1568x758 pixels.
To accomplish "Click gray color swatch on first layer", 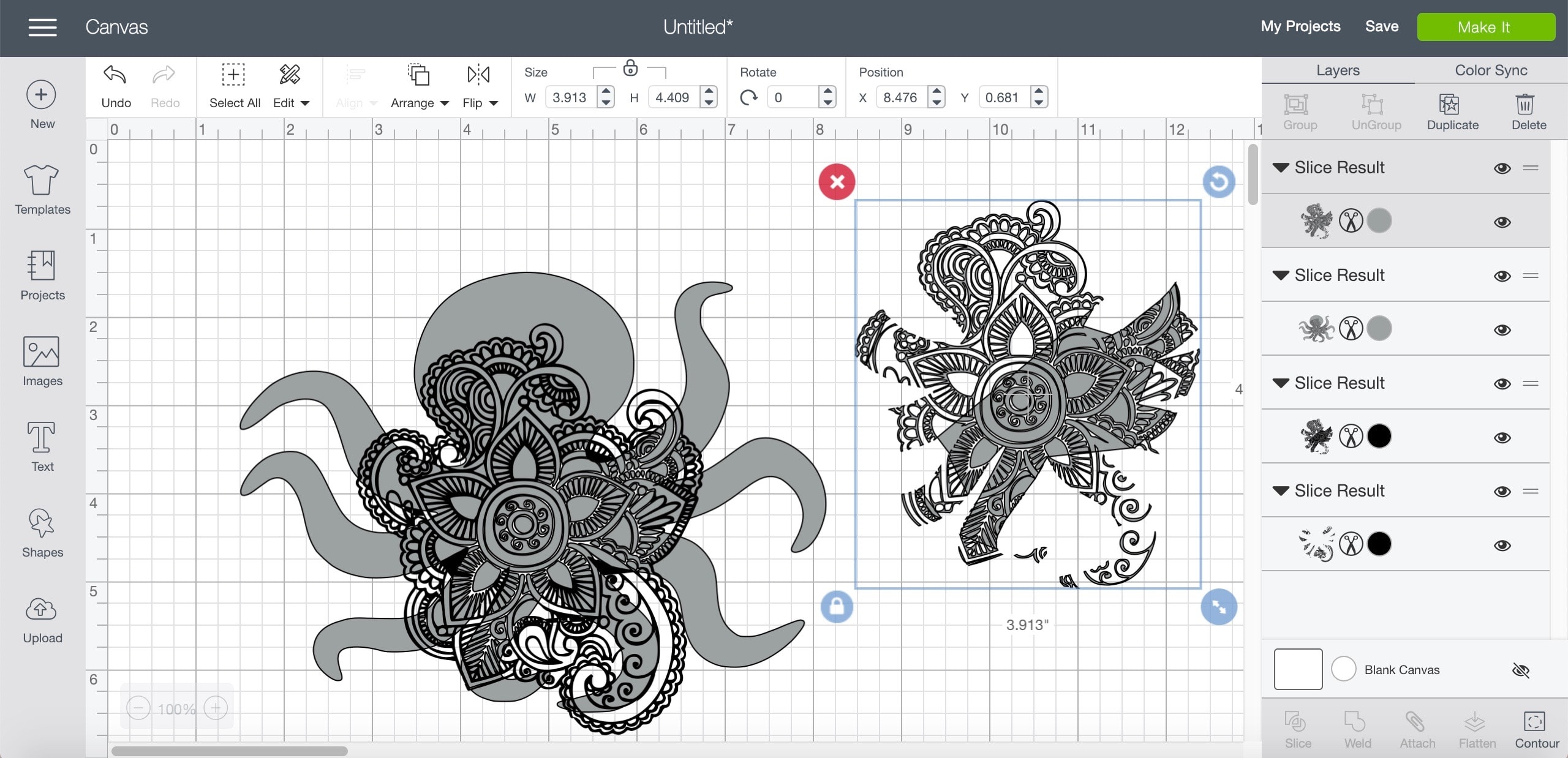I will coord(1379,221).
